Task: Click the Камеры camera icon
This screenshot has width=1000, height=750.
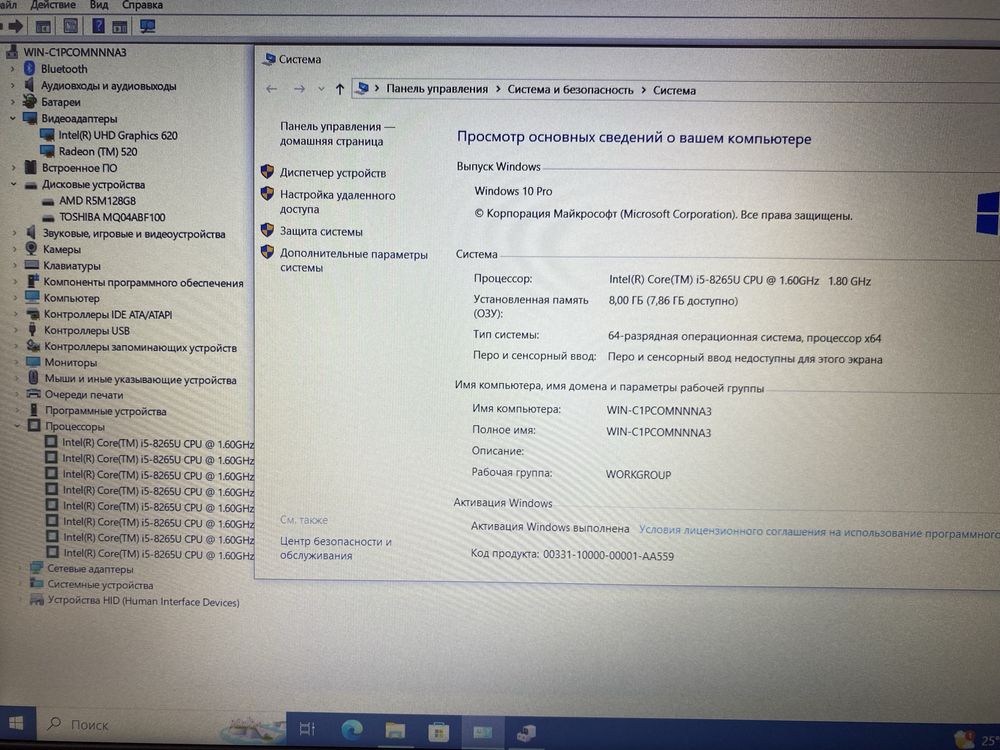Action: point(31,249)
